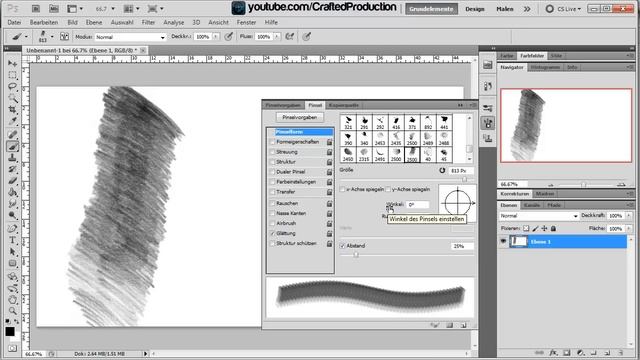Expand more workspaces chevron
This screenshot has width=640, height=360.
[527, 9]
